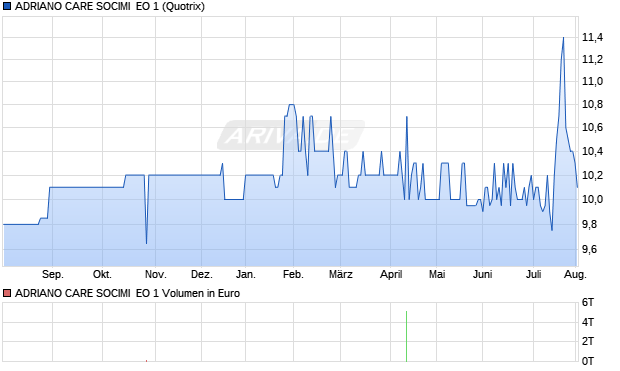Select the 'ADRIANO CARE SOCIMI EO 1 Volumen in Euro' label
Image resolution: width=620 pixels, height=371 pixels.
[x=127, y=293]
